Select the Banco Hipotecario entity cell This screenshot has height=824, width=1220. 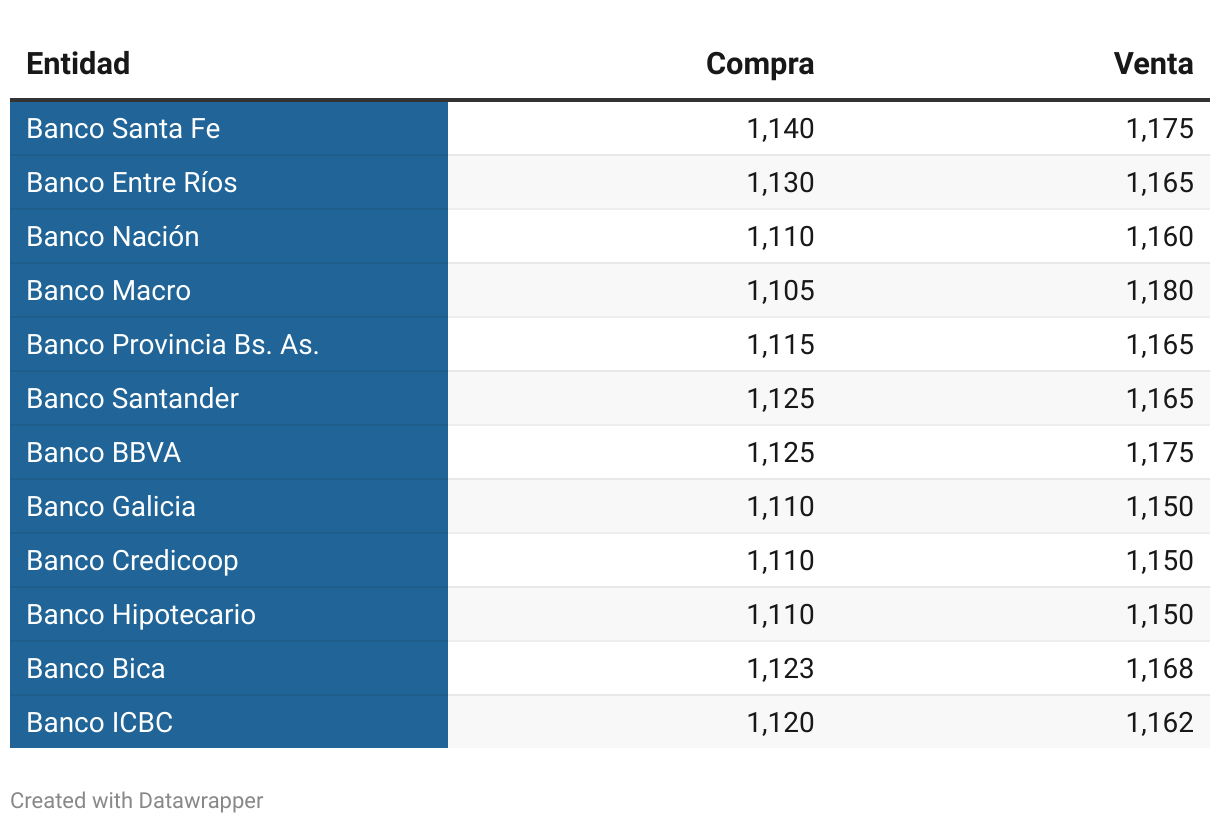click(x=141, y=615)
